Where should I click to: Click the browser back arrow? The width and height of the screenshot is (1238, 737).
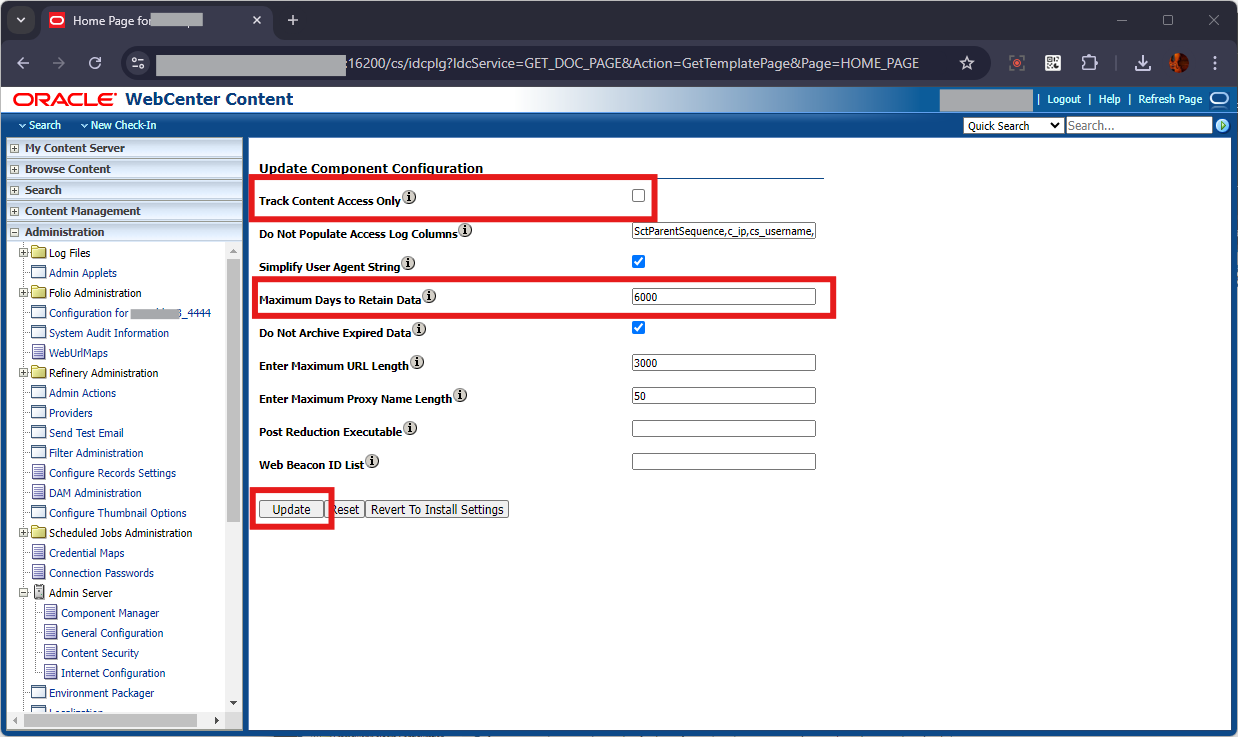pyautogui.click(x=23, y=63)
